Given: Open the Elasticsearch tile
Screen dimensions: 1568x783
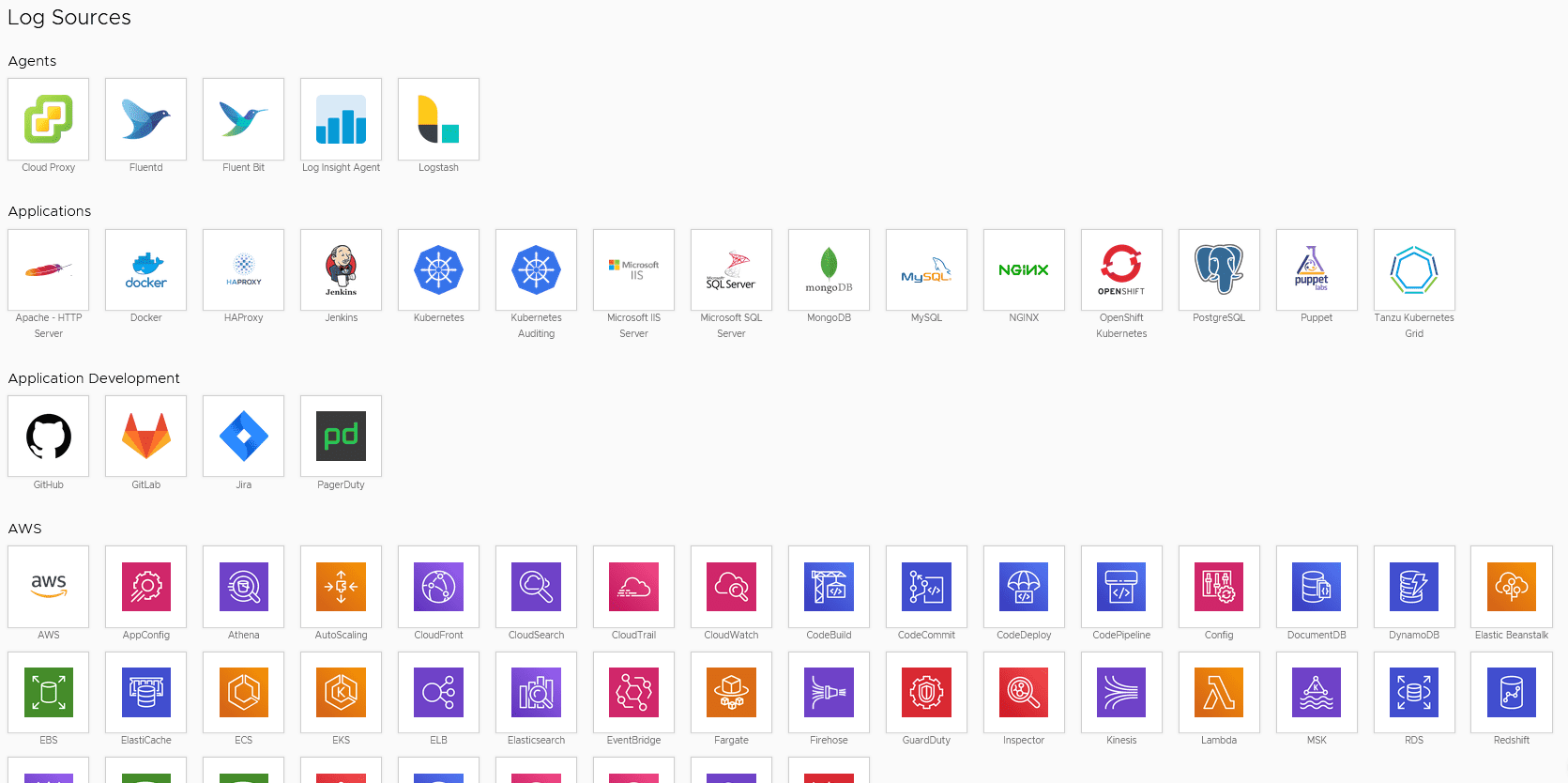Looking at the screenshot, I should pyautogui.click(x=537, y=693).
